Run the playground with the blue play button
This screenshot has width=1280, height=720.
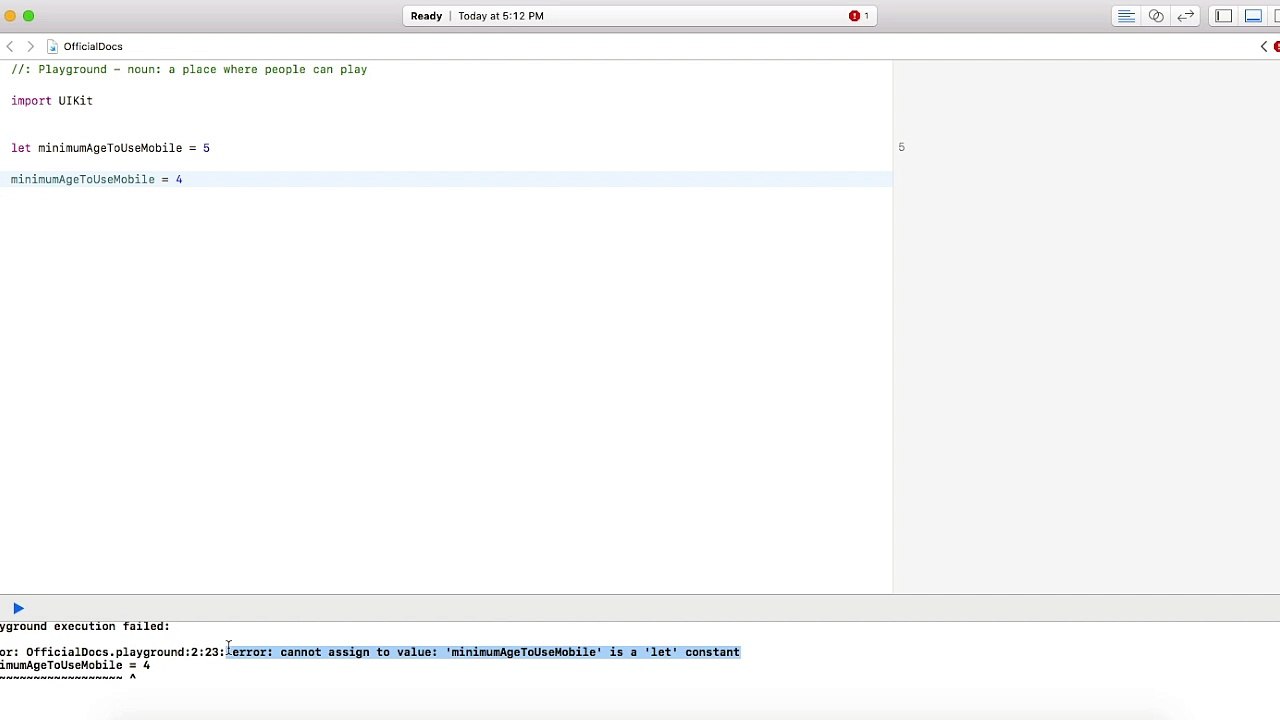coord(18,608)
